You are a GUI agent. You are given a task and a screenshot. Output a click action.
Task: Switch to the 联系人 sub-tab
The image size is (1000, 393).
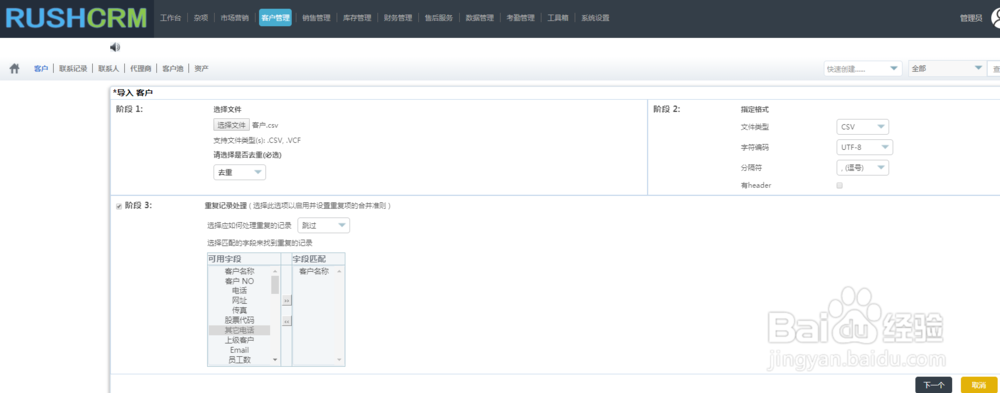pyautogui.click(x=108, y=69)
